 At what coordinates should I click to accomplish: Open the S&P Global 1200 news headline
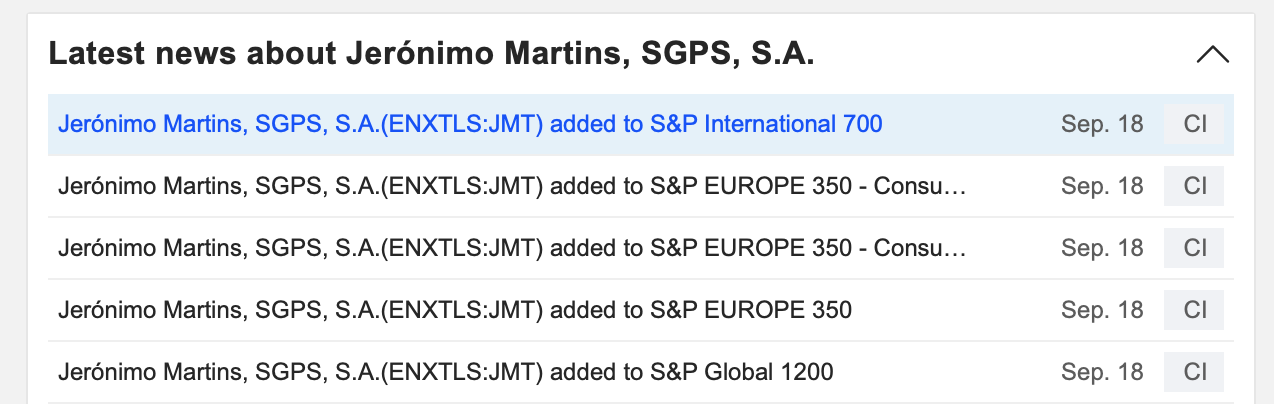tap(446, 372)
